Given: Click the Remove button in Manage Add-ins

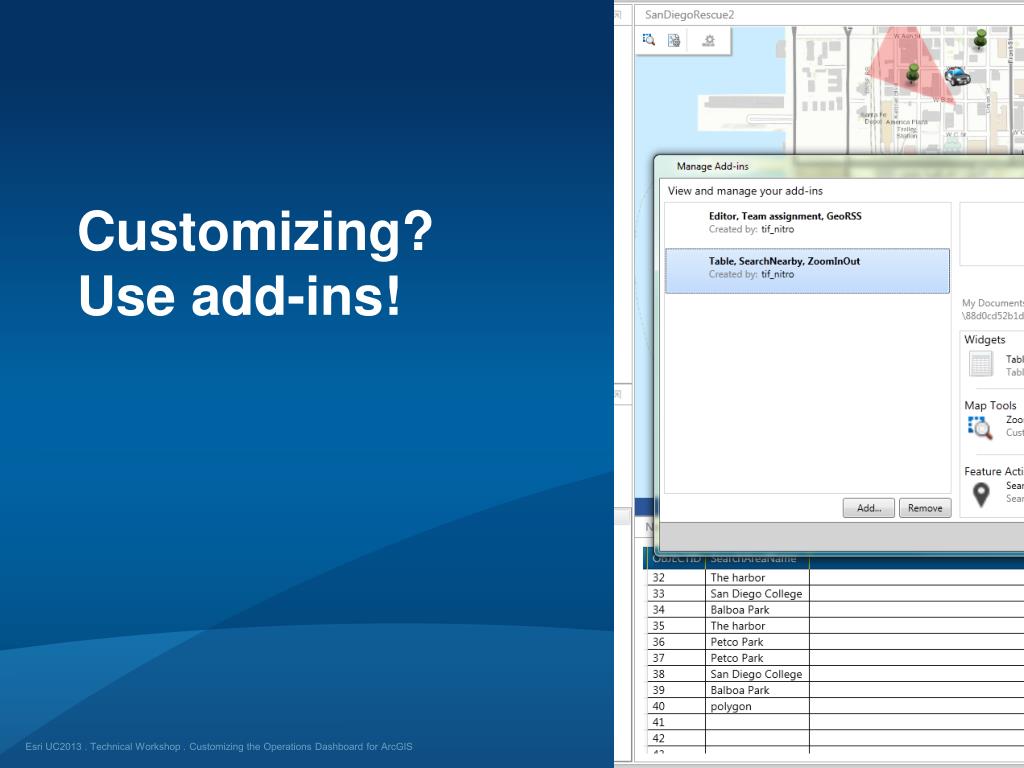Looking at the screenshot, I should click(925, 508).
